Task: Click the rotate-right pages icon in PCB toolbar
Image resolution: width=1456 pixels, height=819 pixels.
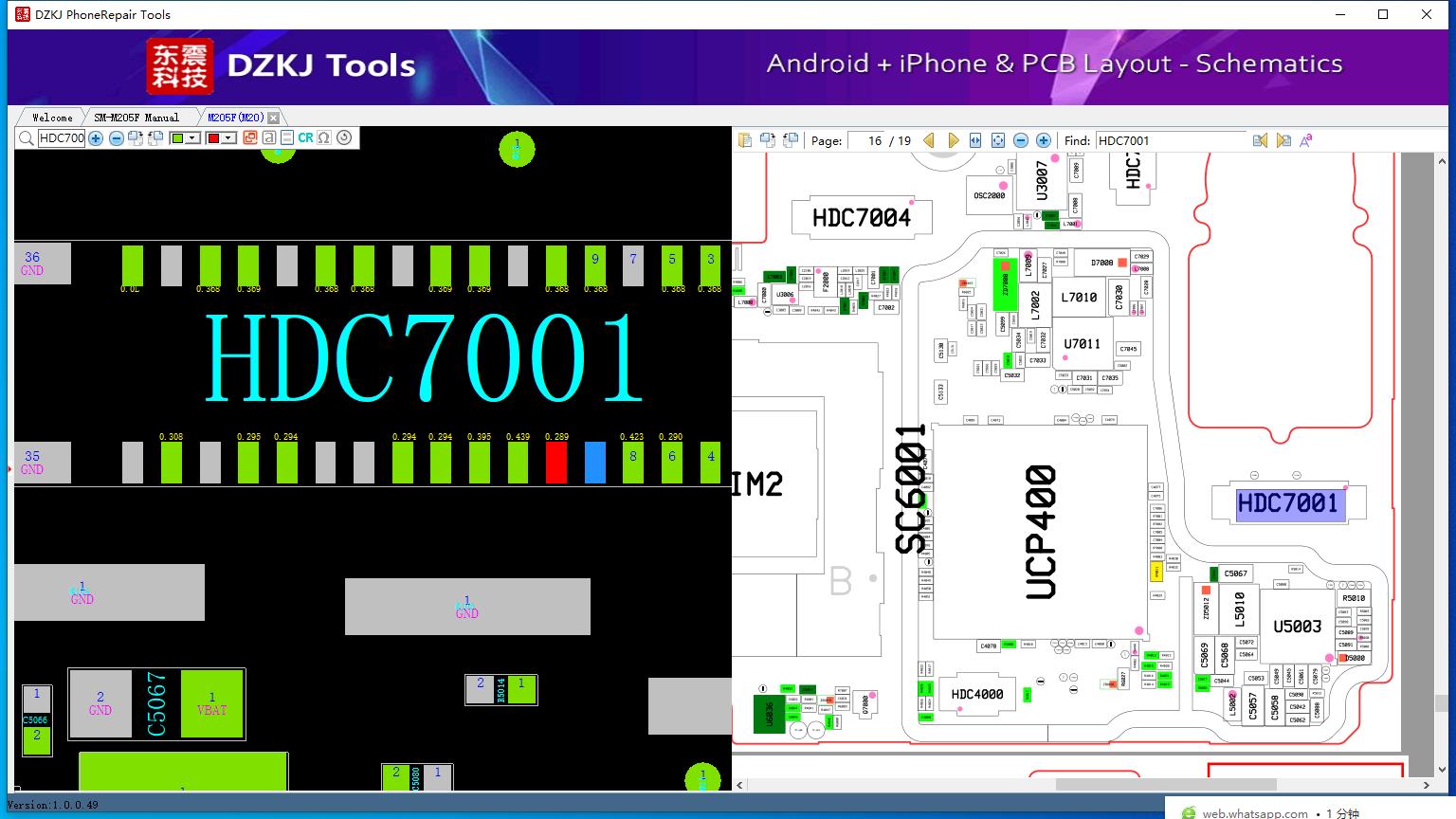Action: [x=136, y=138]
